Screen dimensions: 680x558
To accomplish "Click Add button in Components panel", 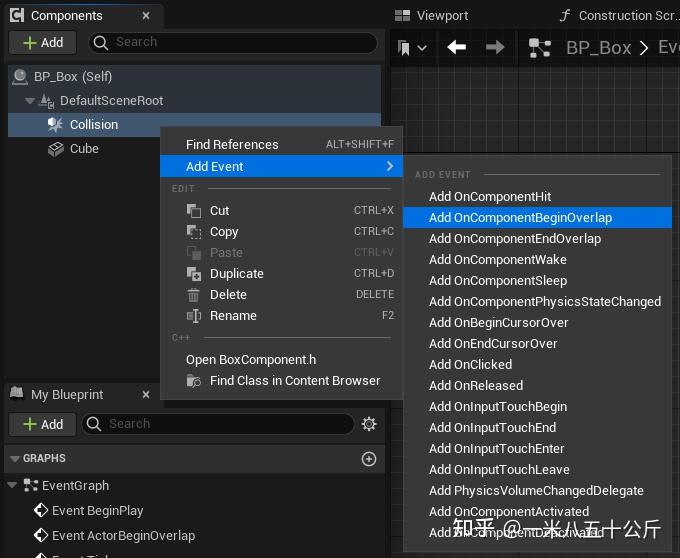I will tap(42, 42).
